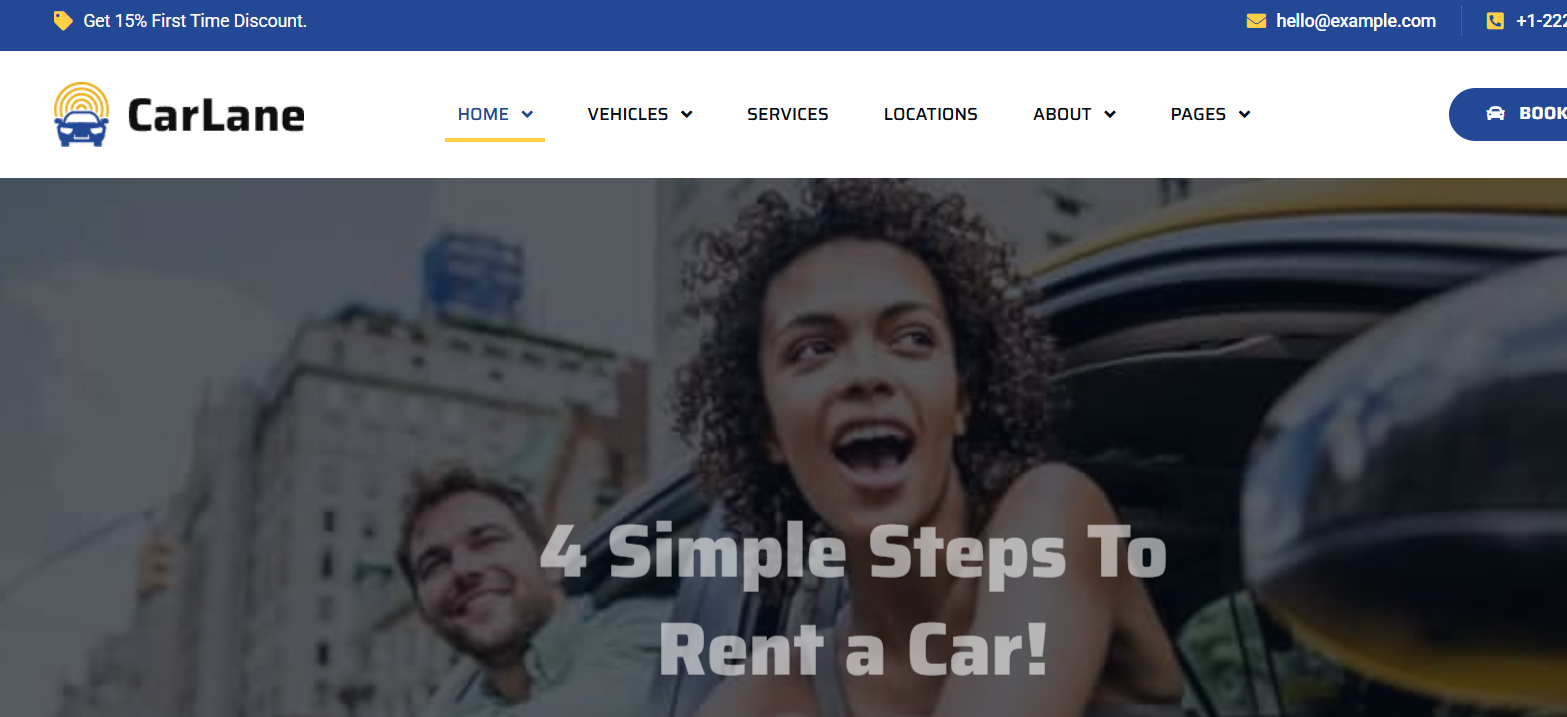The image size is (1567, 717).
Task: Click the CarLane car logo icon
Action: pyautogui.click(x=81, y=114)
